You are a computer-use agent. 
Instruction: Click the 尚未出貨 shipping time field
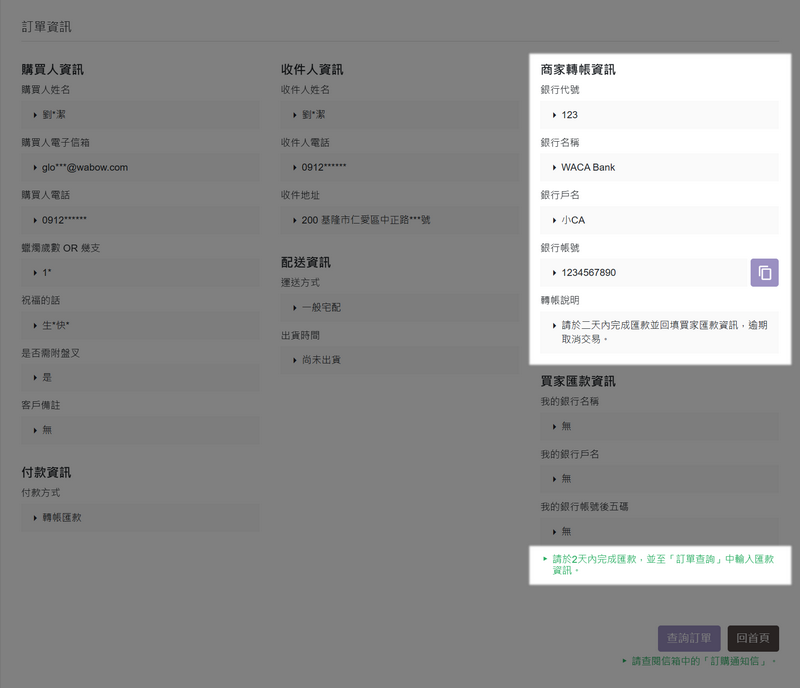(x=400, y=360)
